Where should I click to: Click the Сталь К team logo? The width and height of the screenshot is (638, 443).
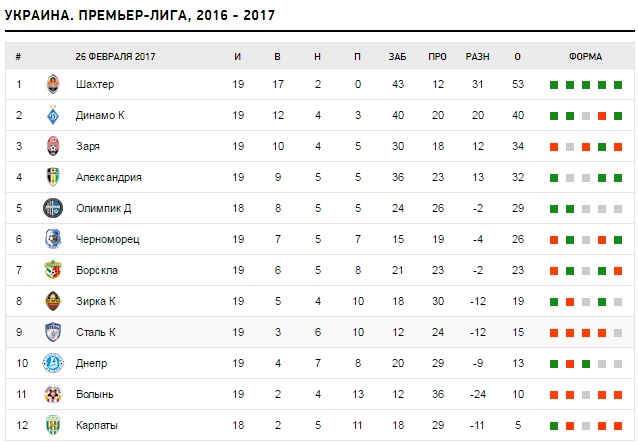[x=53, y=333]
